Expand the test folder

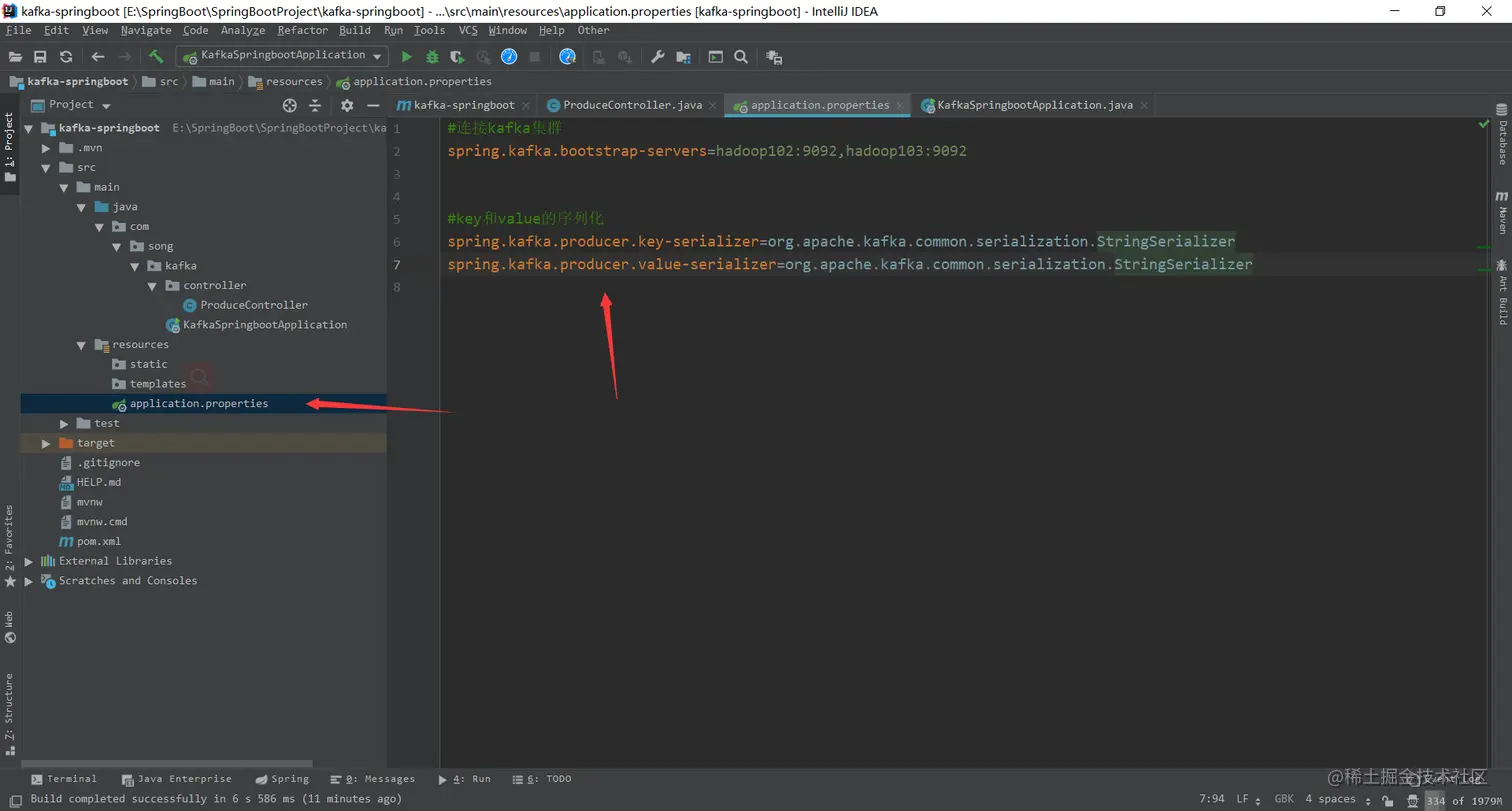point(64,424)
